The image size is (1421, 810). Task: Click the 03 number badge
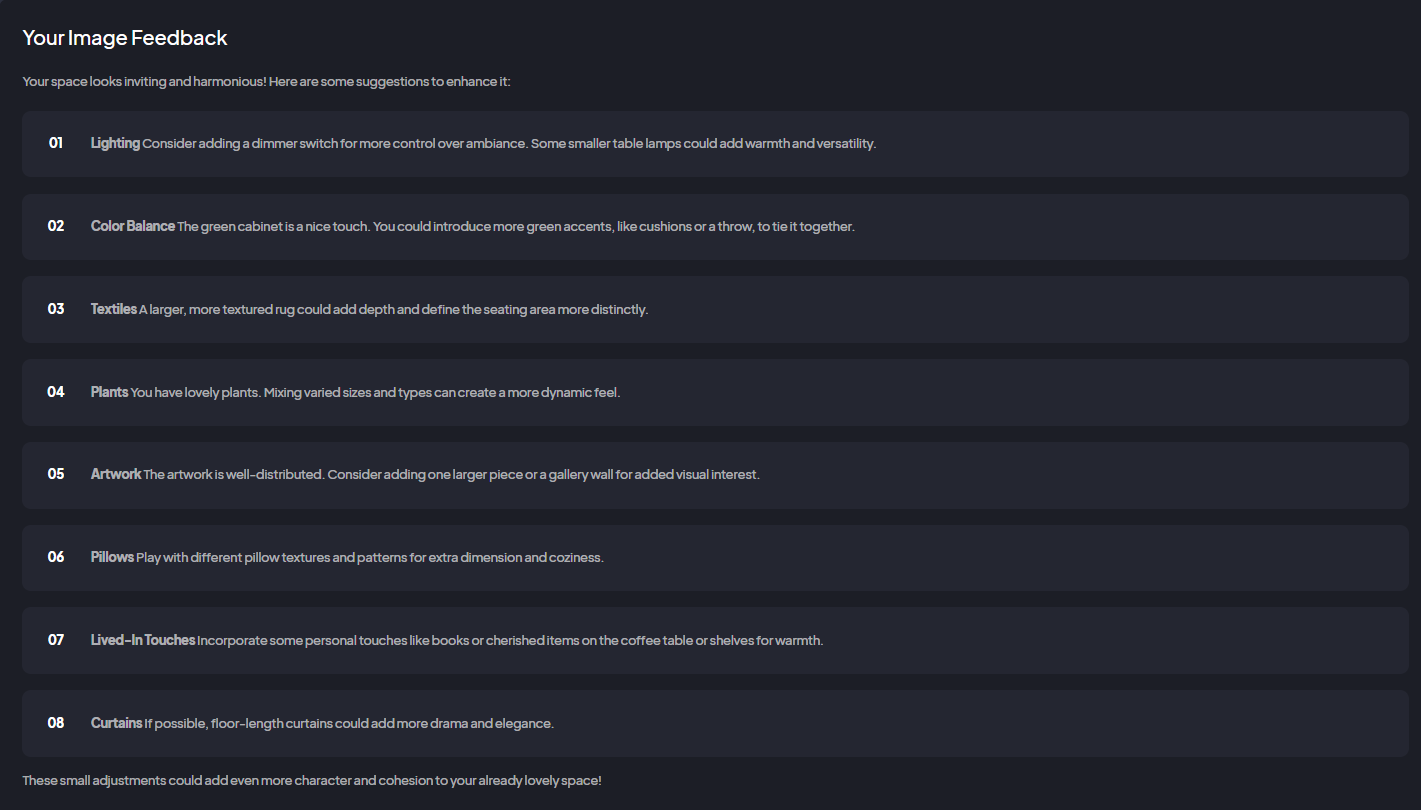[x=56, y=309]
